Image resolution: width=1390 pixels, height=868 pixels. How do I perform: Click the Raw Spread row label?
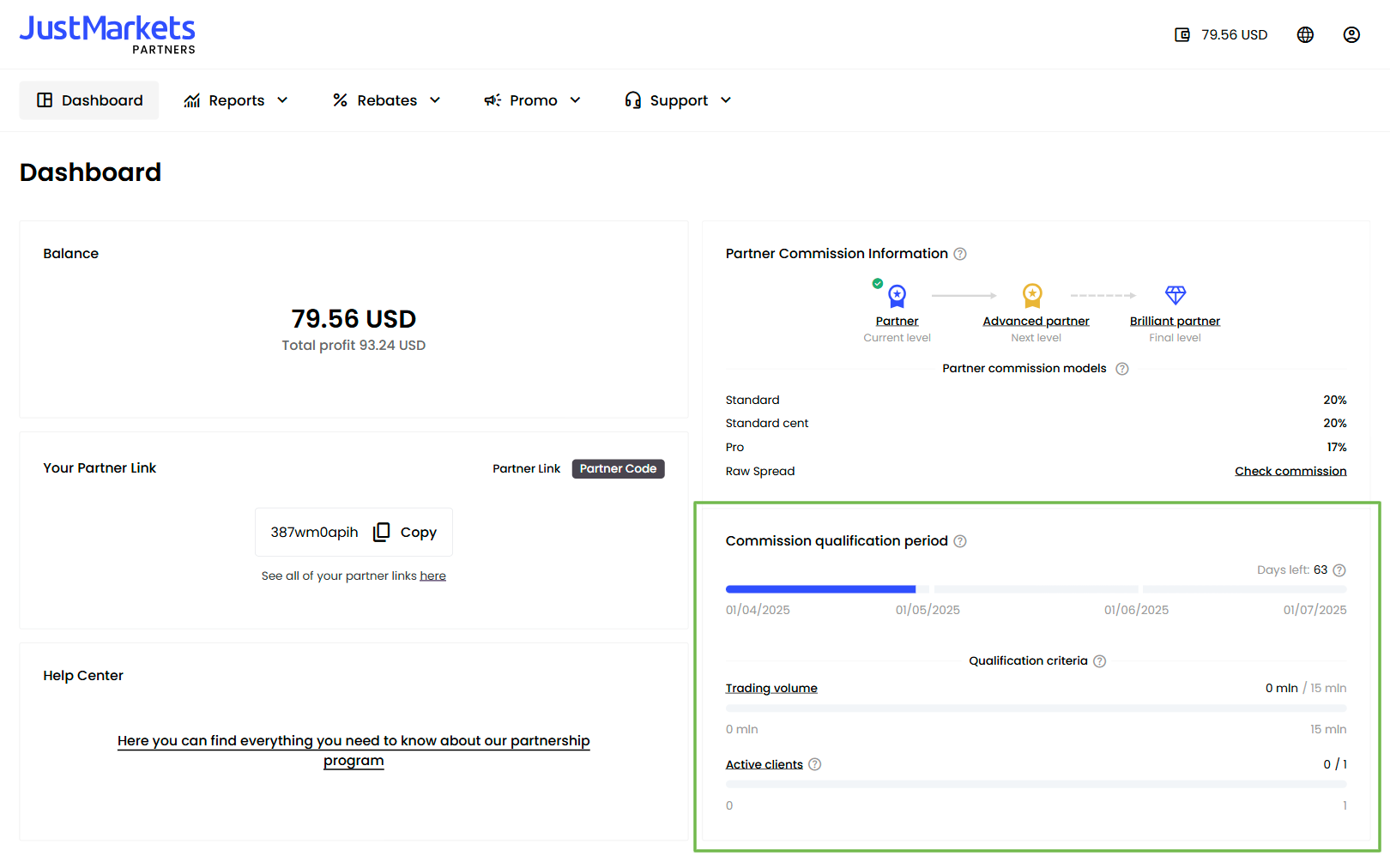click(x=760, y=471)
